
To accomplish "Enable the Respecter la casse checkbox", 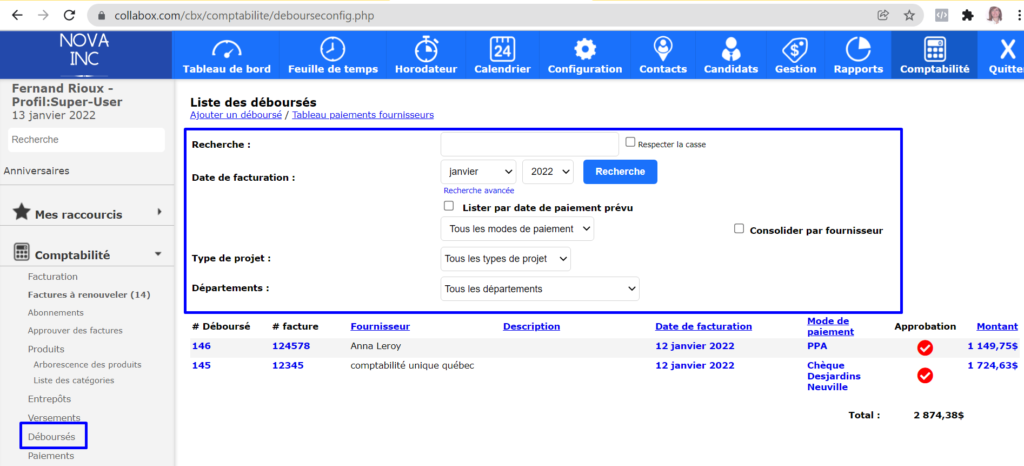I will pyautogui.click(x=630, y=142).
